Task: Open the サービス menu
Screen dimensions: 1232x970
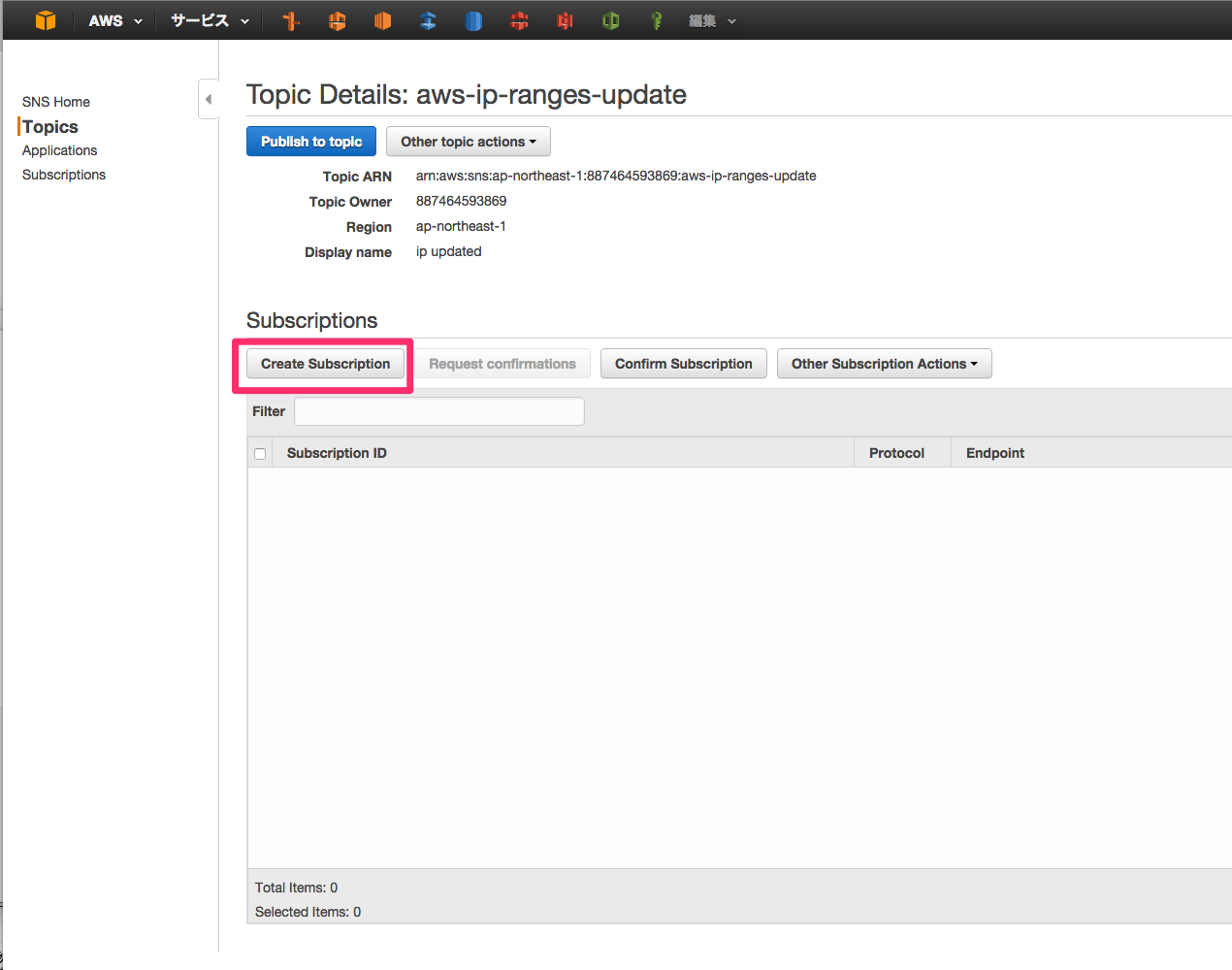Action: [210, 20]
